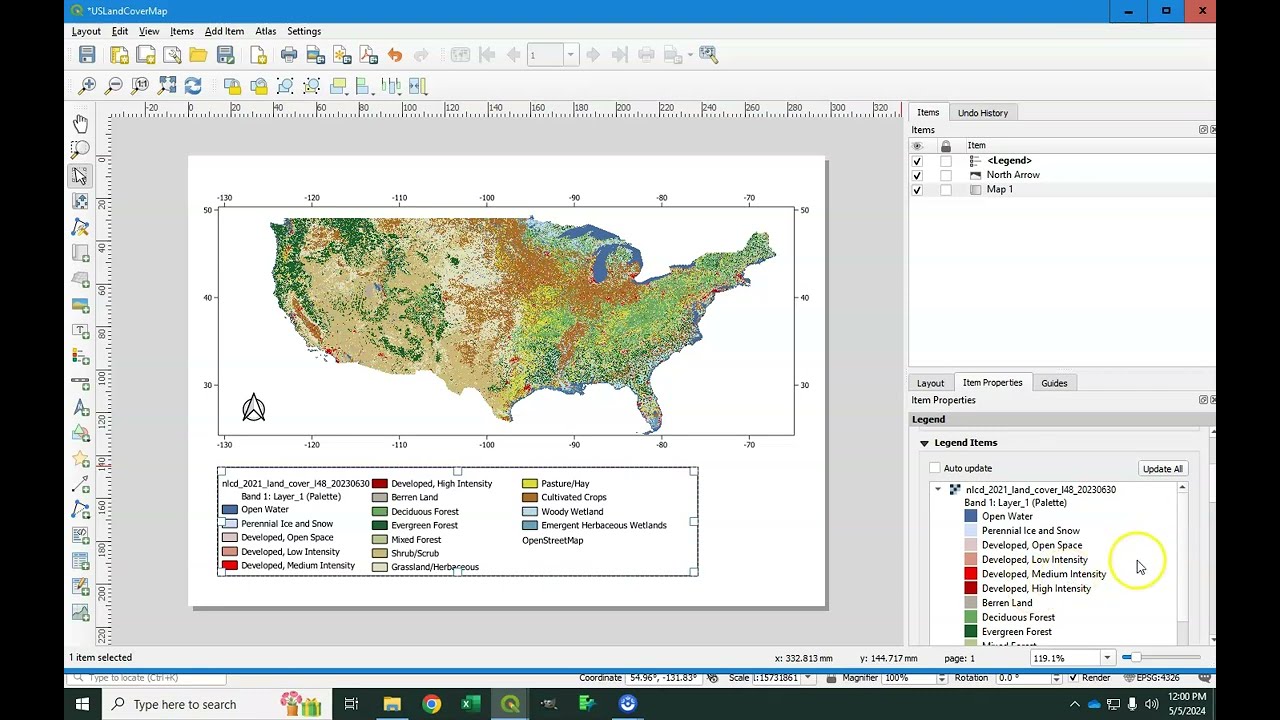
Task: Open the Layout menu
Action: click(86, 31)
